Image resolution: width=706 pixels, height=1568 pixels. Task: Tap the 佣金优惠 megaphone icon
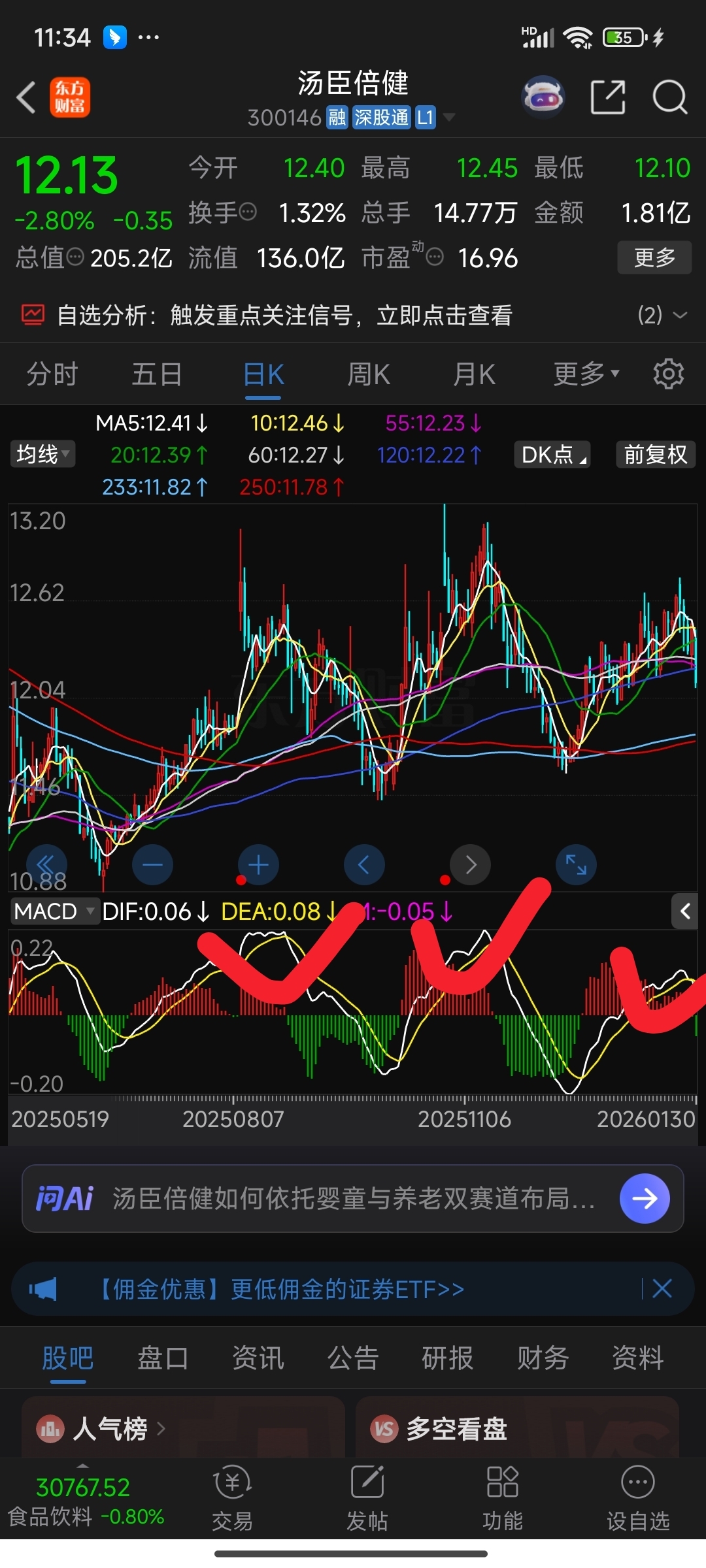tap(43, 1289)
